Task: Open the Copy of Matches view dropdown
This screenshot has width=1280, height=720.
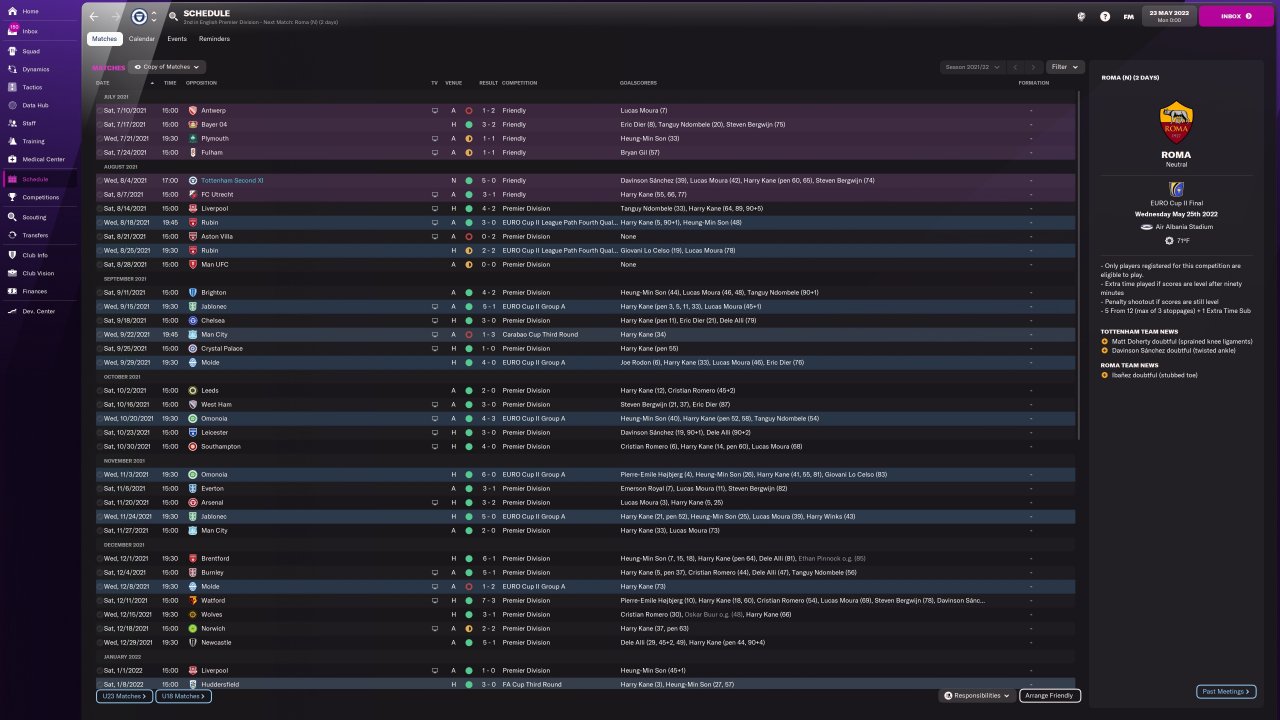Action: pos(168,67)
